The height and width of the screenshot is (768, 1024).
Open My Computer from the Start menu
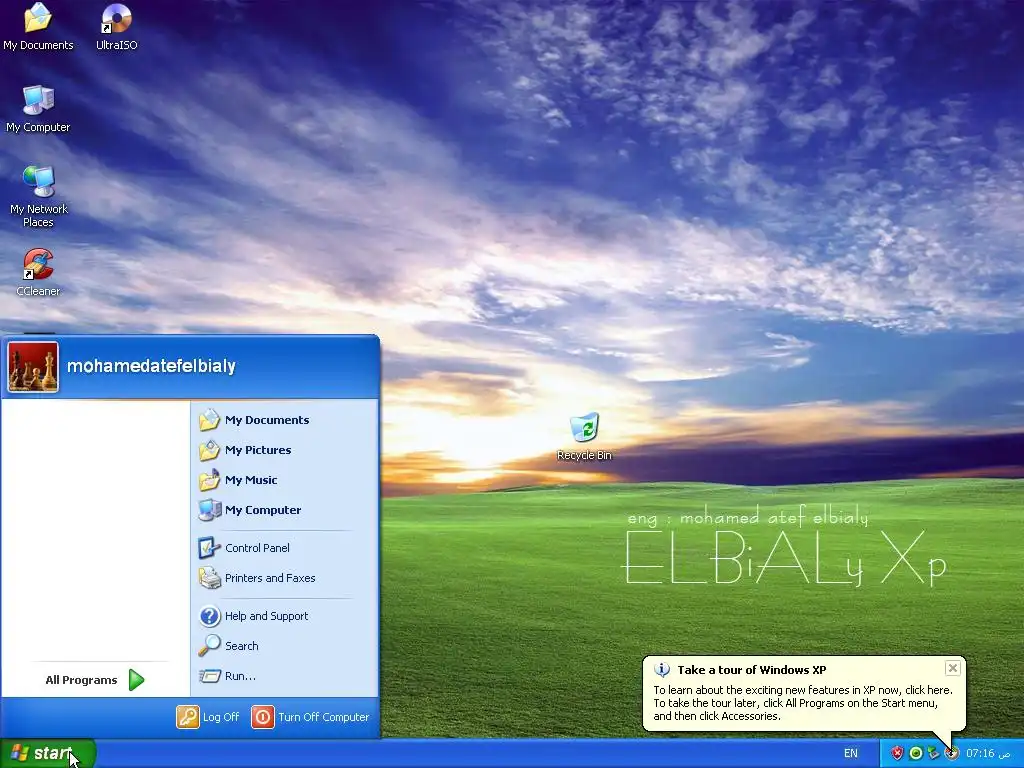click(263, 510)
